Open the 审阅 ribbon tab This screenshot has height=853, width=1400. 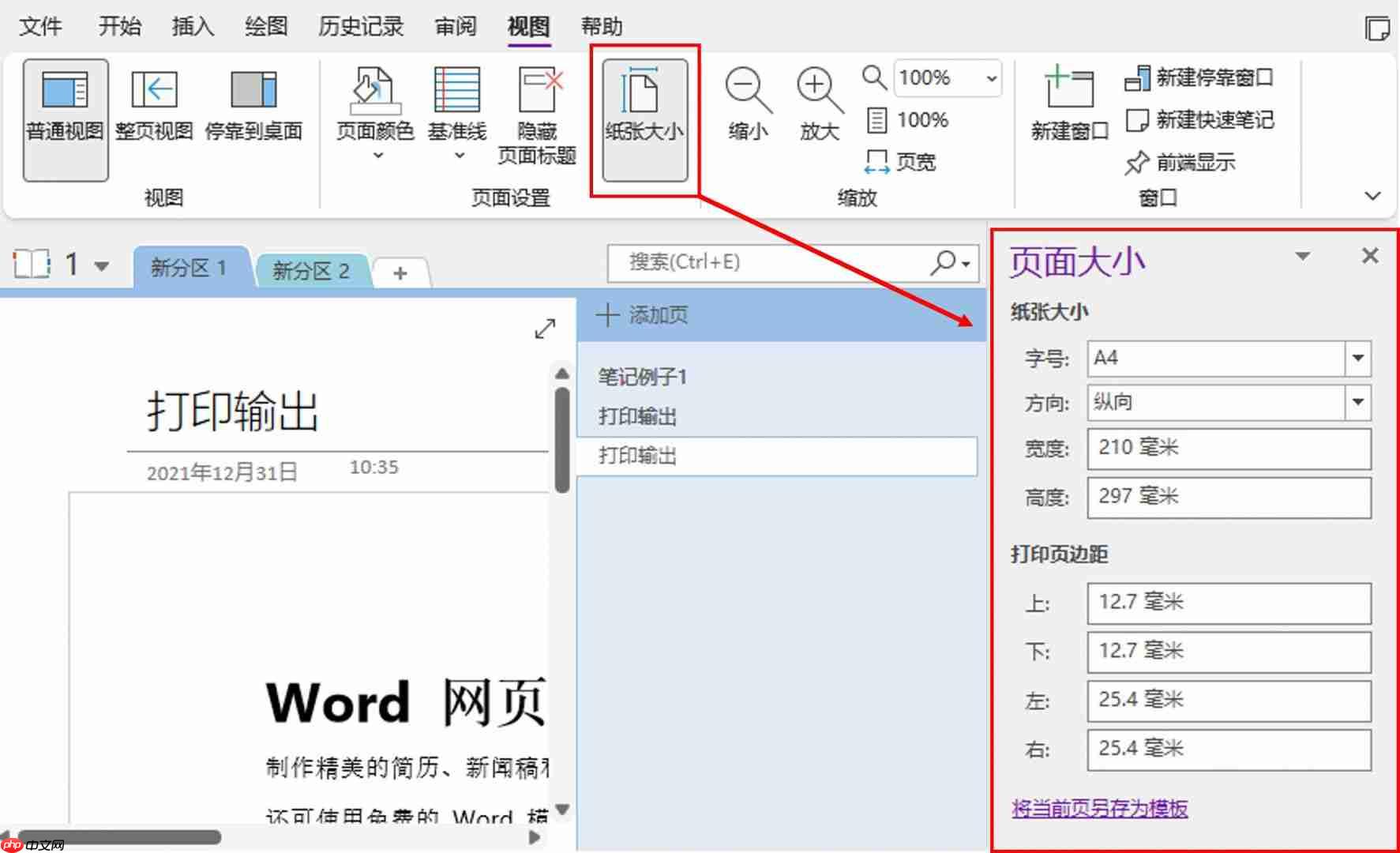click(x=456, y=27)
